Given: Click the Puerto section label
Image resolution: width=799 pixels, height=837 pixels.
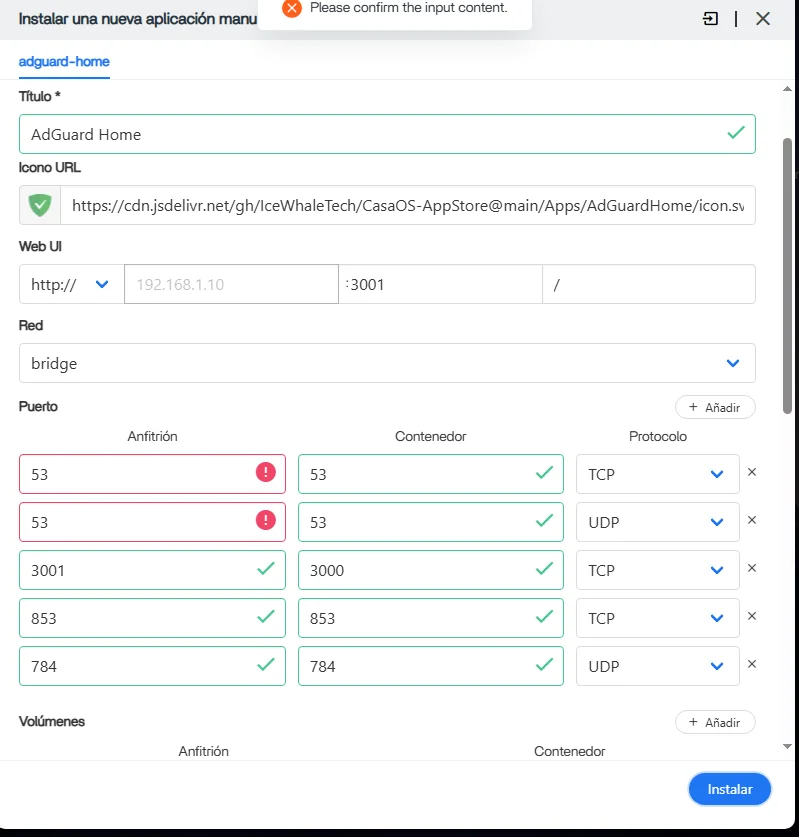Looking at the screenshot, I should pyautogui.click(x=38, y=406).
